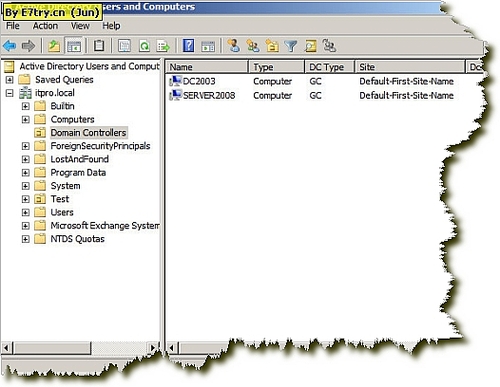The image size is (500, 387).
Task: Click the Create new user icon
Action: tap(233, 46)
